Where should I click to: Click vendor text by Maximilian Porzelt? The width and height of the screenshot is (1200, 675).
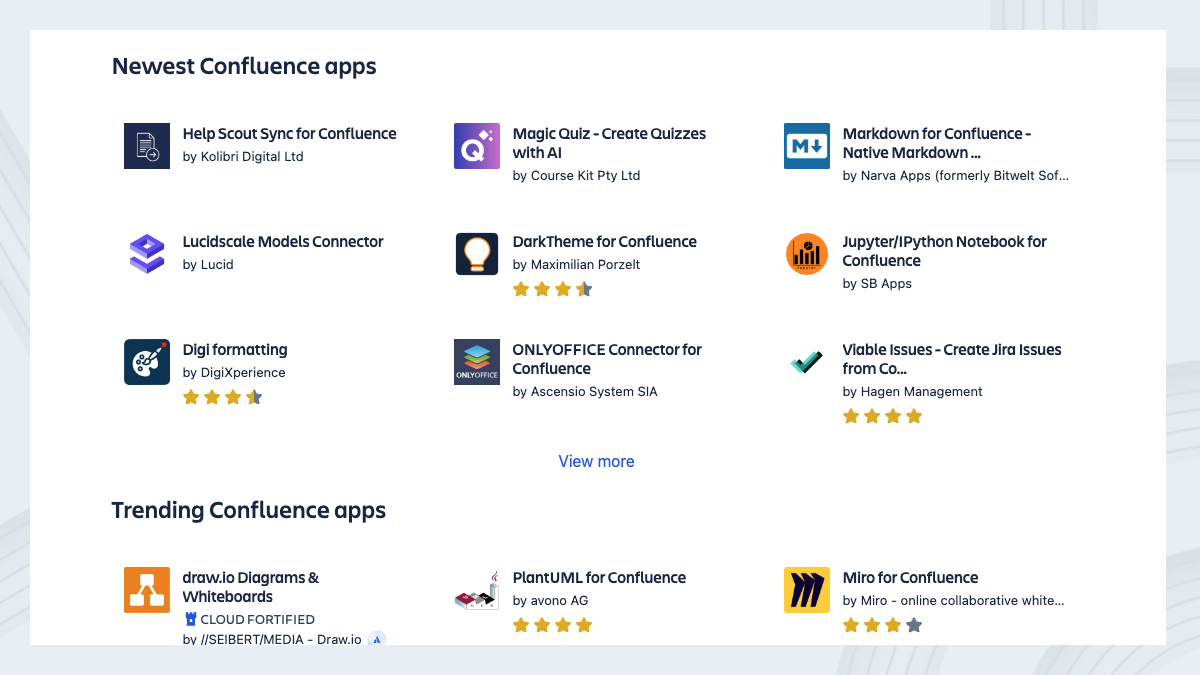pos(576,265)
